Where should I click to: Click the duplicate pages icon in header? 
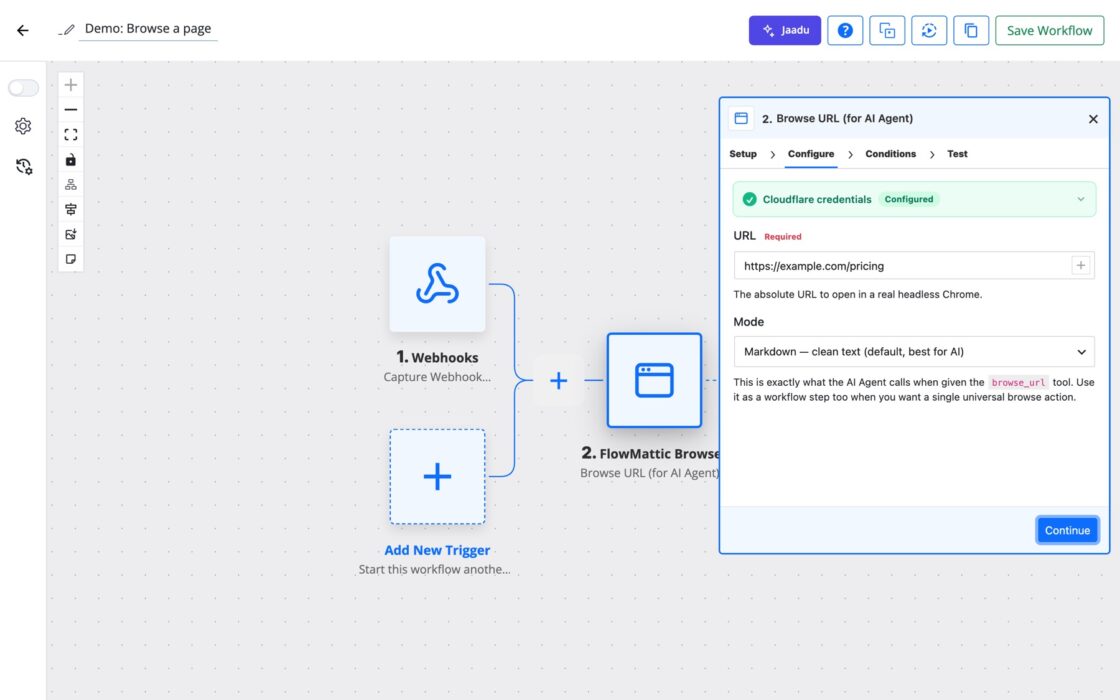pyautogui.click(x=971, y=30)
